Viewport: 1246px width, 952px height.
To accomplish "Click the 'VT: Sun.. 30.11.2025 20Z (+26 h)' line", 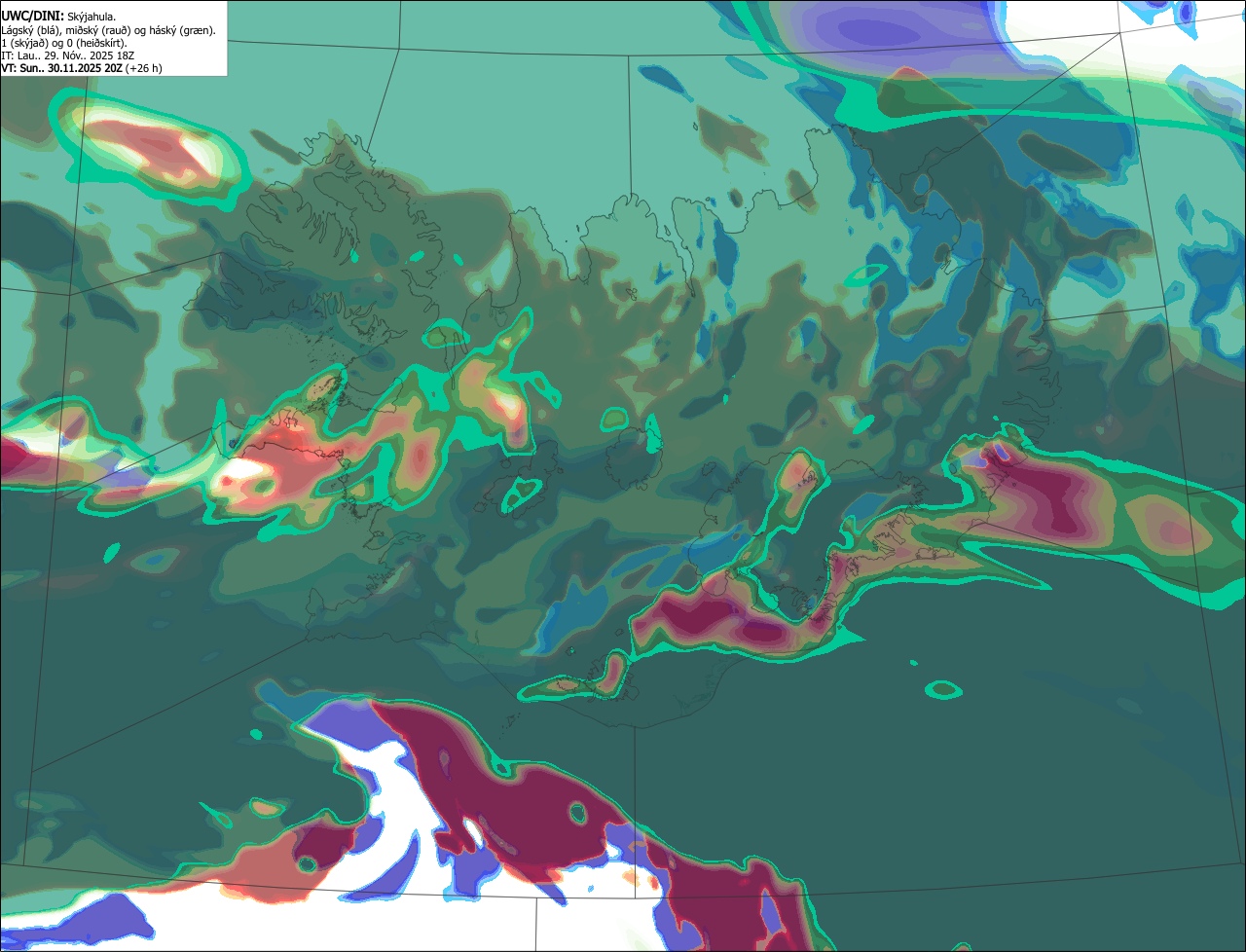I will click(82, 68).
